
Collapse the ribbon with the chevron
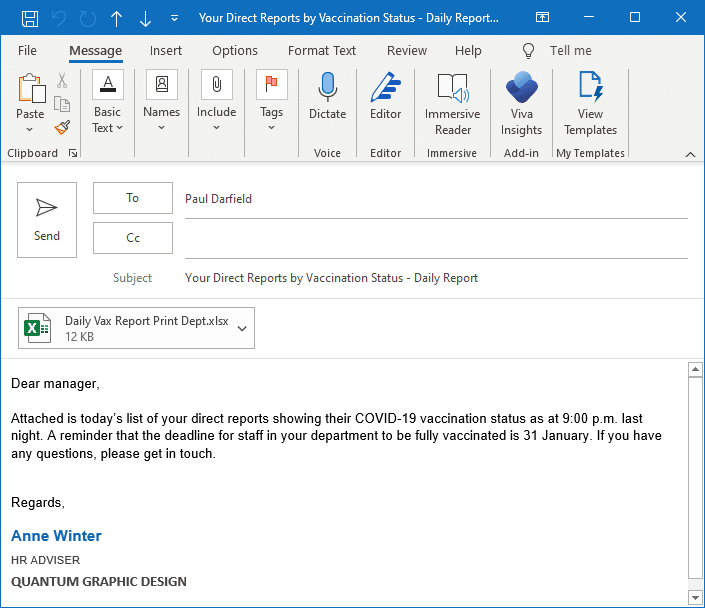coord(689,154)
